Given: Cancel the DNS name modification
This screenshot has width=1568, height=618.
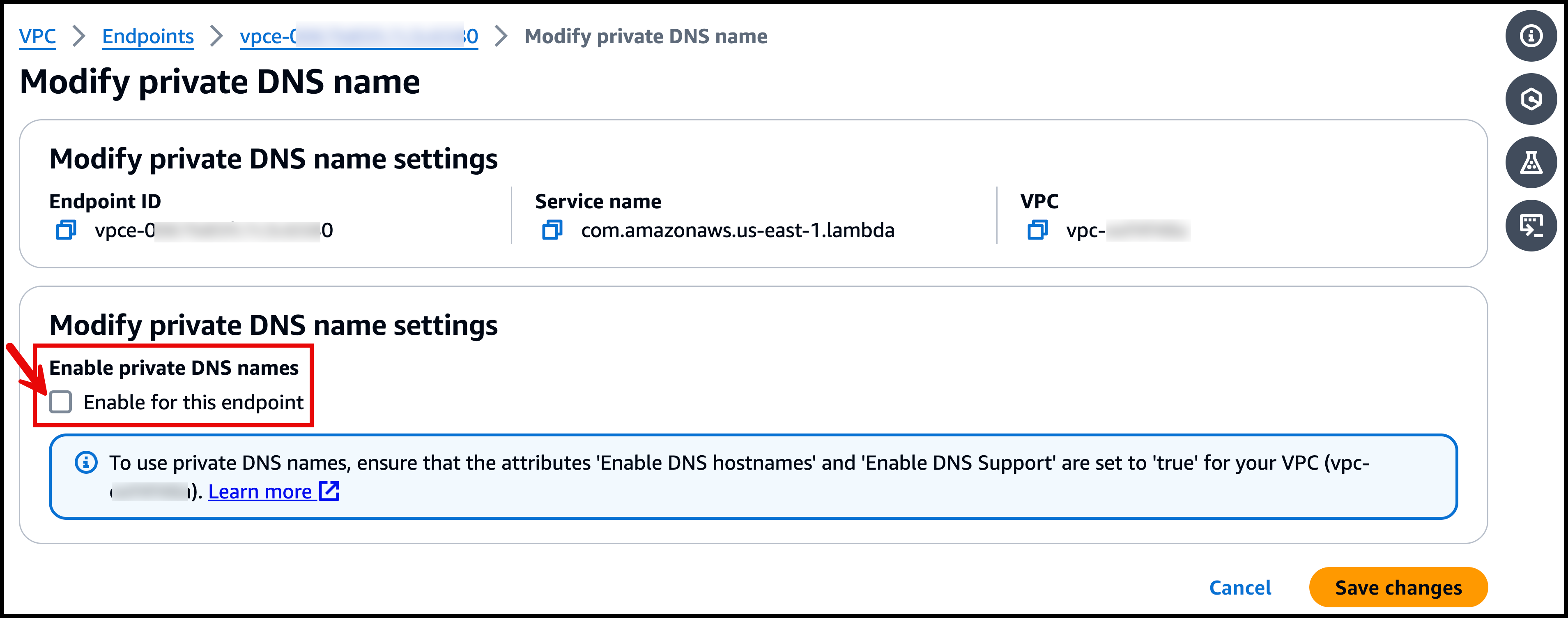Looking at the screenshot, I should pyautogui.click(x=1240, y=588).
